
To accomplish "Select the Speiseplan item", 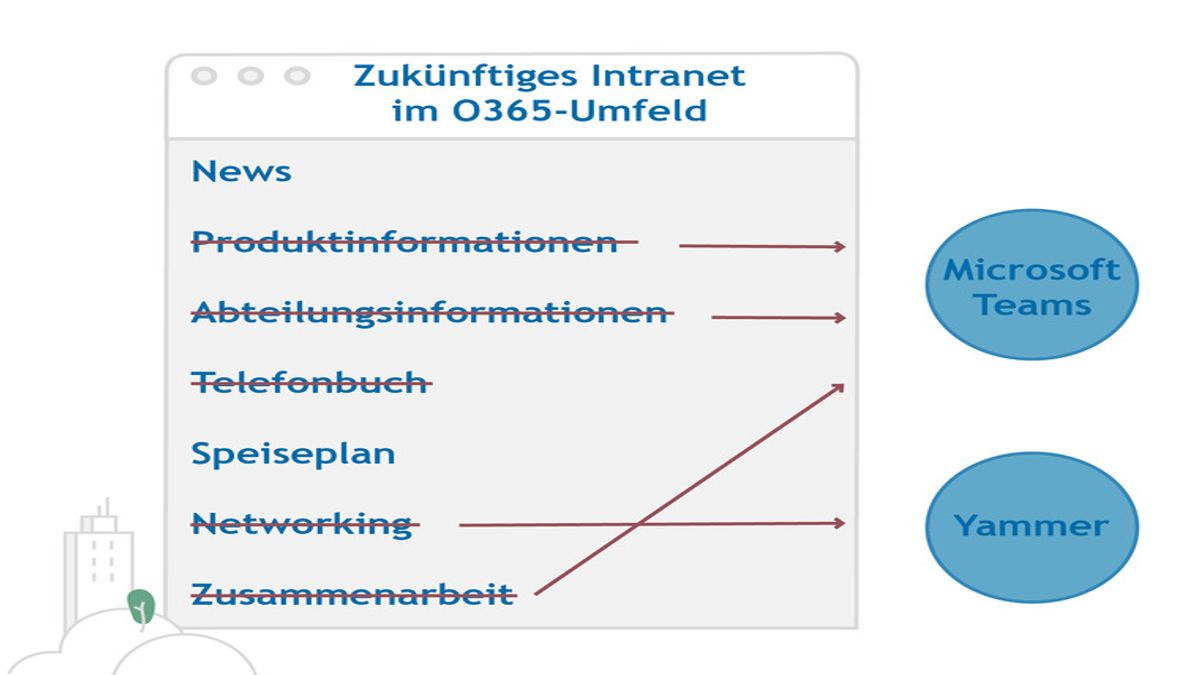I will pyautogui.click(x=293, y=453).
